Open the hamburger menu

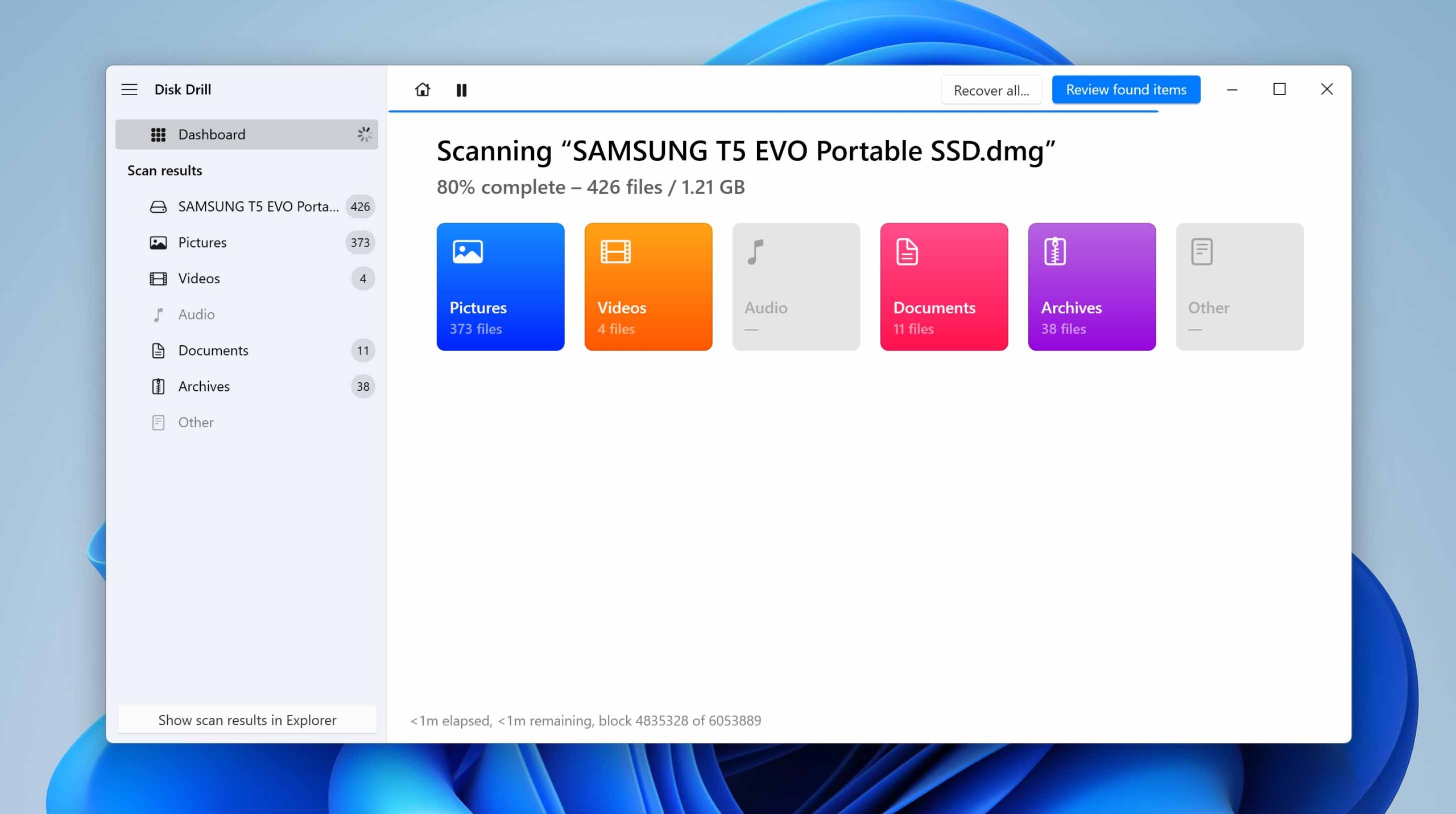click(x=129, y=89)
